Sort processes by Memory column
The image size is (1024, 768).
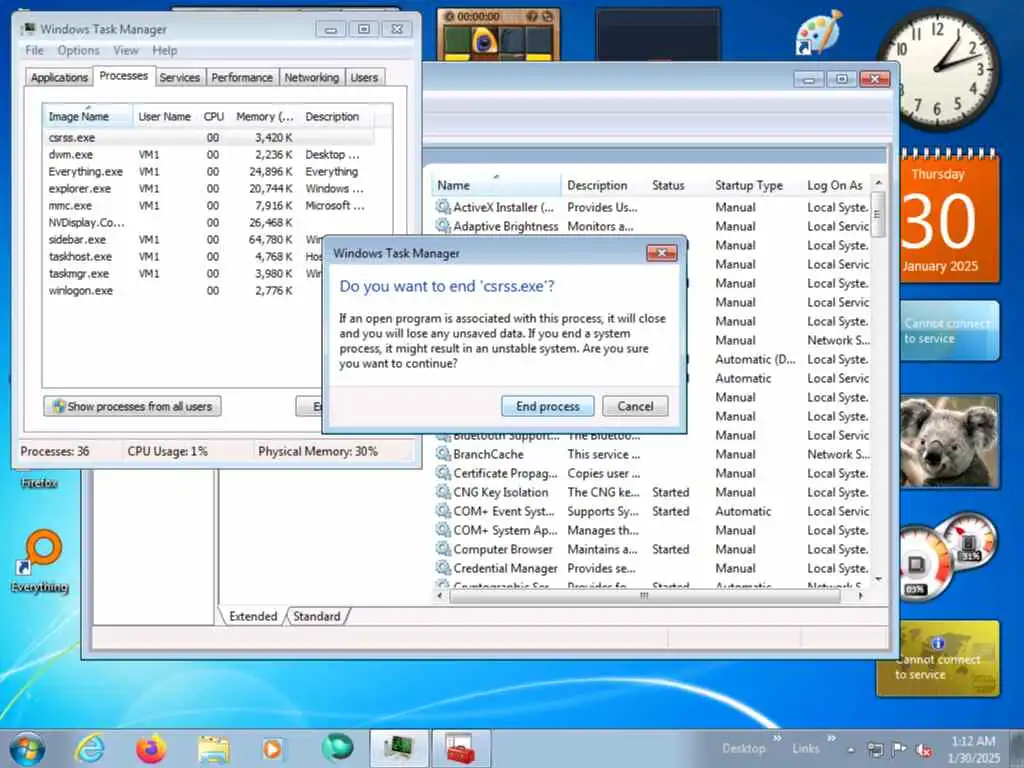click(x=264, y=116)
